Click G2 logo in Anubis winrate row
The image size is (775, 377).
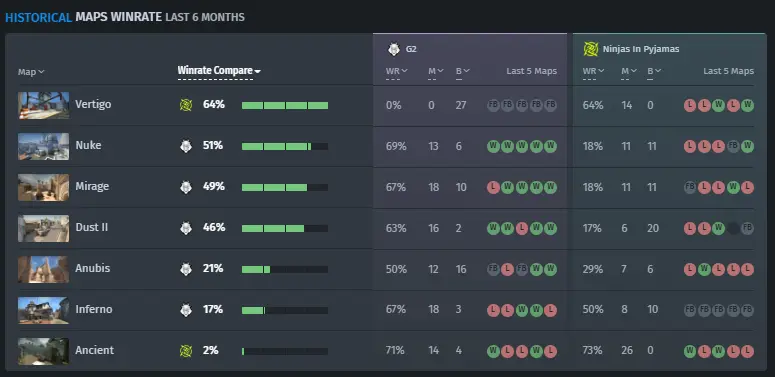[186, 269]
